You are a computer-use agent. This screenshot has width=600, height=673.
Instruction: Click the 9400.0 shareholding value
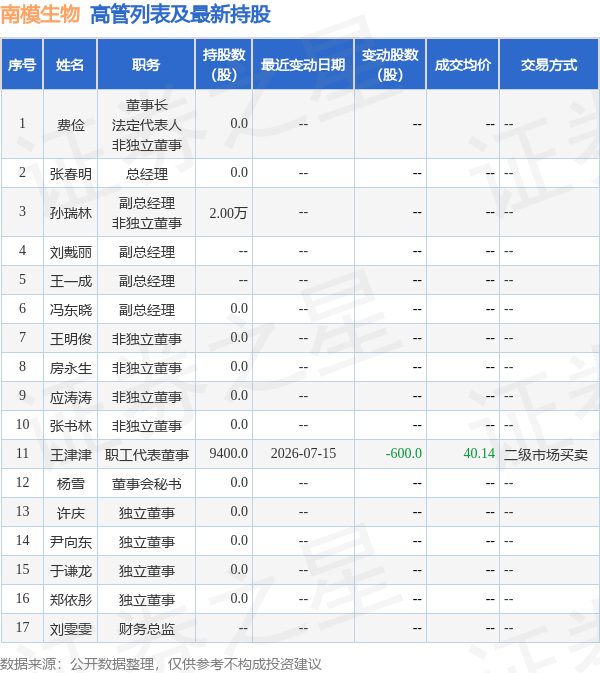tap(228, 454)
